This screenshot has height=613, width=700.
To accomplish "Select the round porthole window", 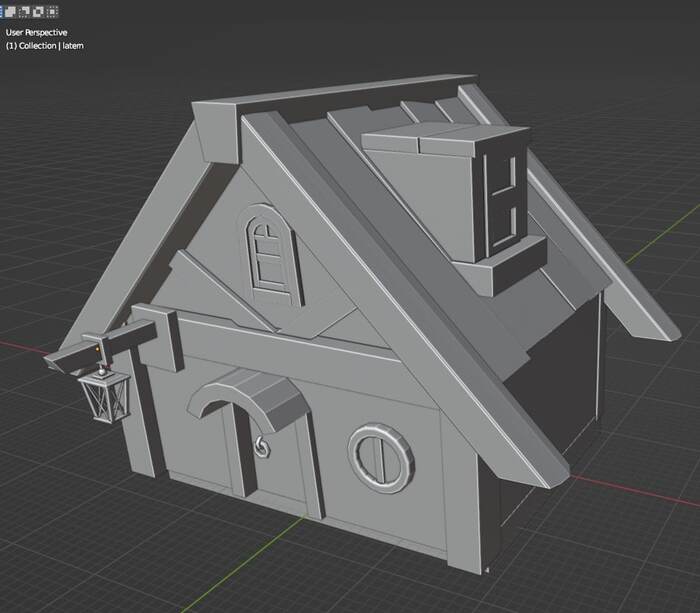I will [382, 455].
